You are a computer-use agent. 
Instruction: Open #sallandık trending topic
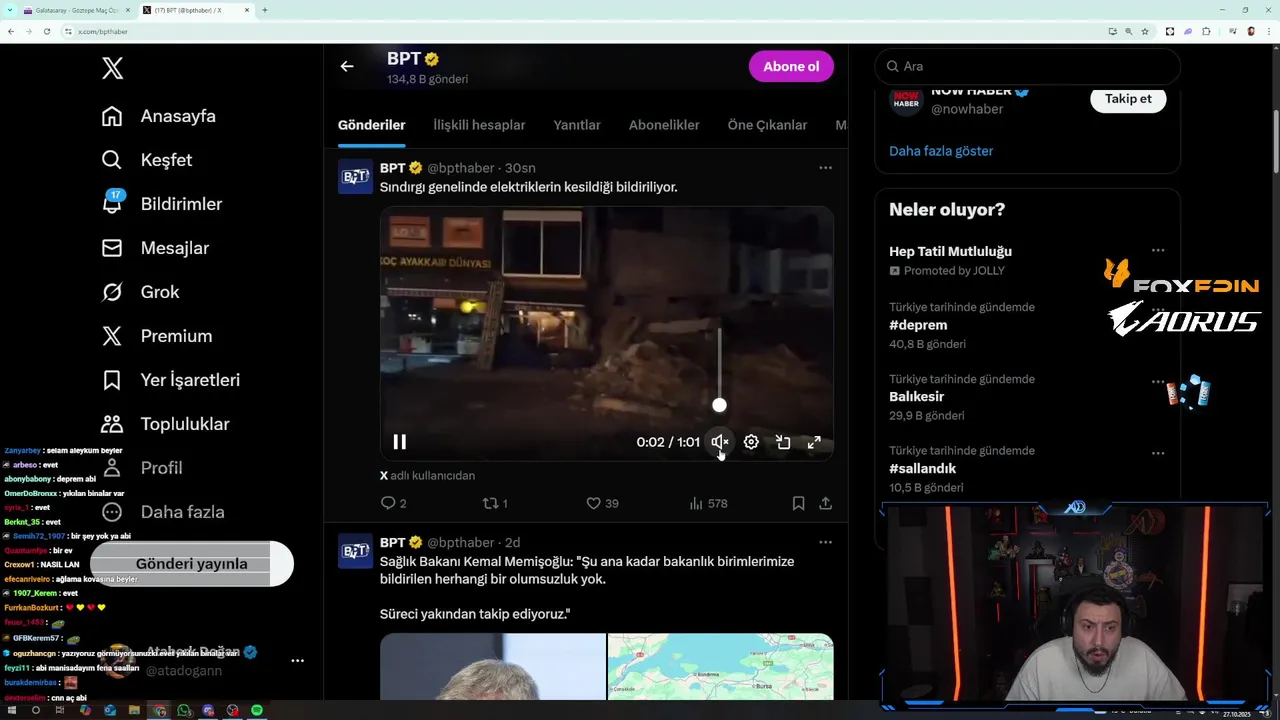(x=923, y=469)
